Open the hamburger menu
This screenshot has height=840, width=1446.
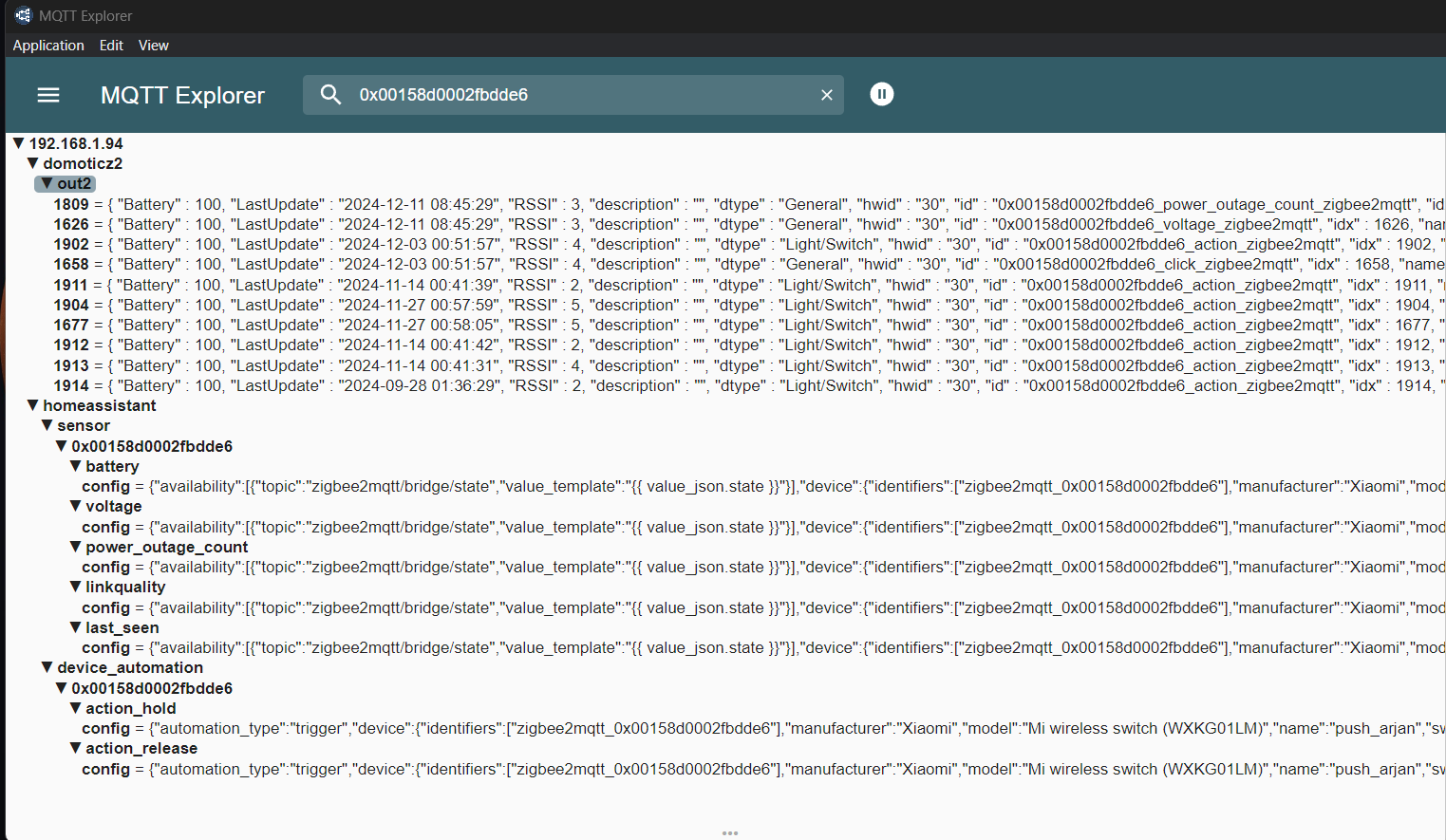[x=48, y=95]
